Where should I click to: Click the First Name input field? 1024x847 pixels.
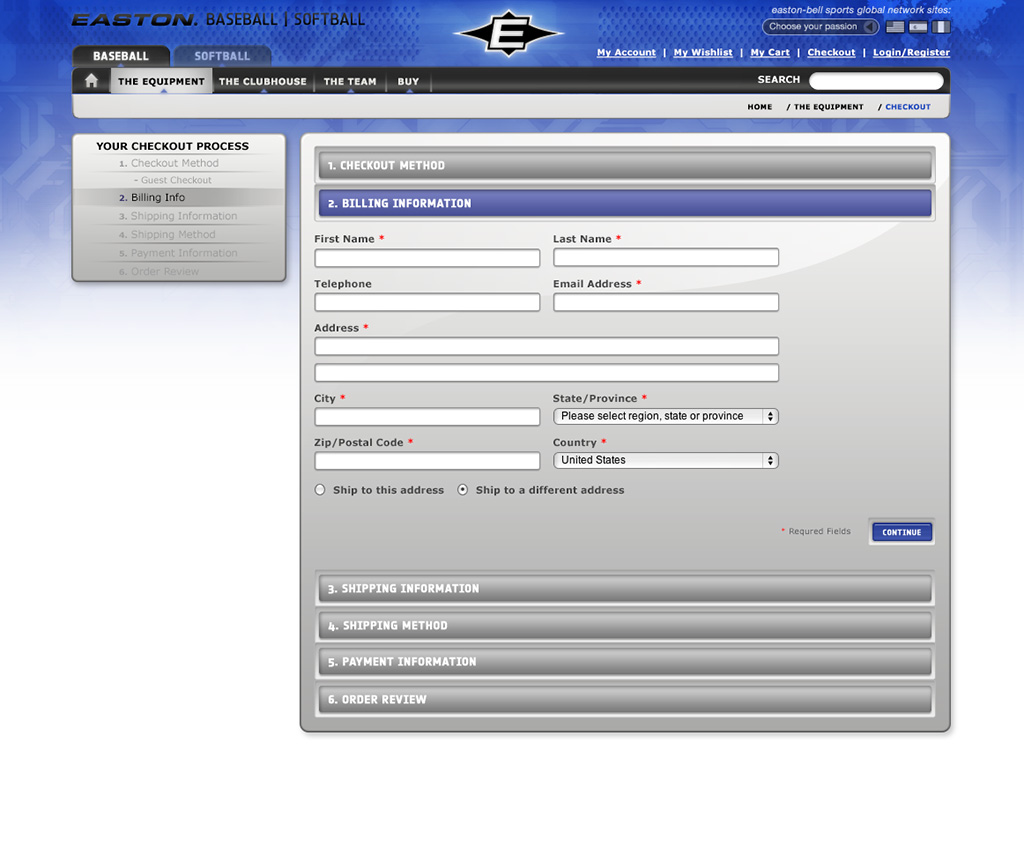click(x=427, y=258)
